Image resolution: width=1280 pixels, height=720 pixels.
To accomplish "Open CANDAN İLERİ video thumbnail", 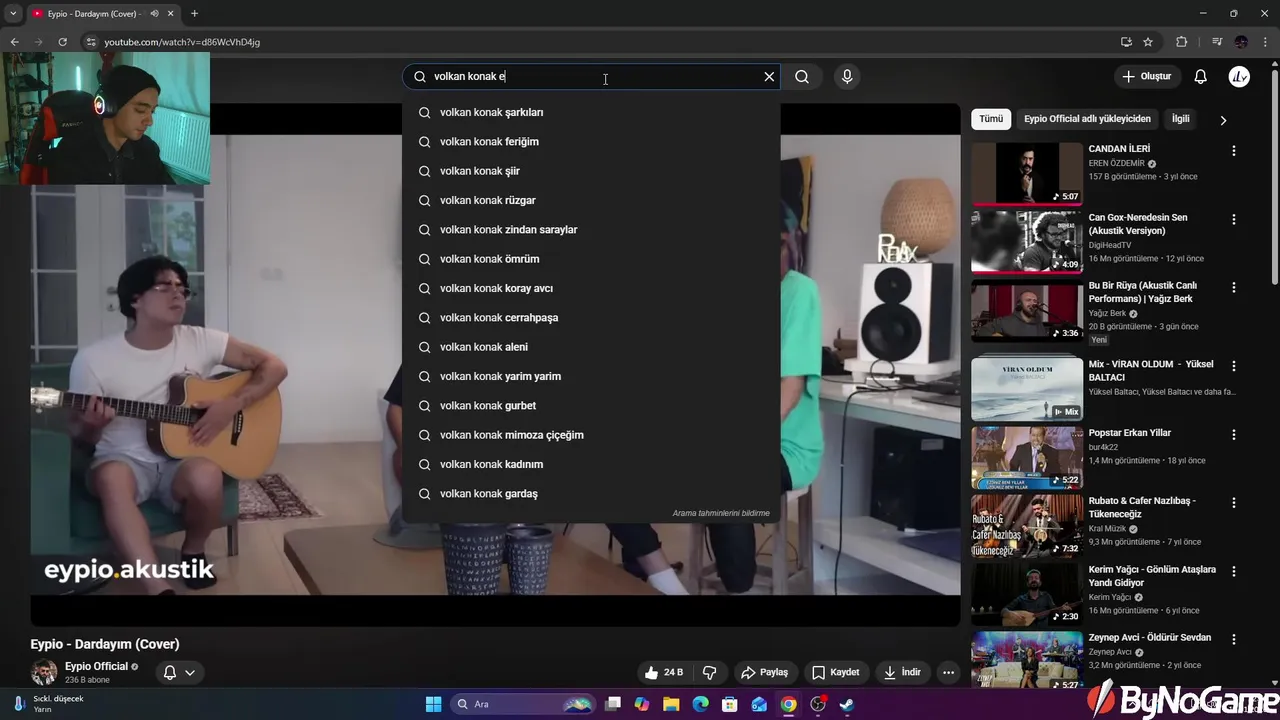I will (1027, 174).
